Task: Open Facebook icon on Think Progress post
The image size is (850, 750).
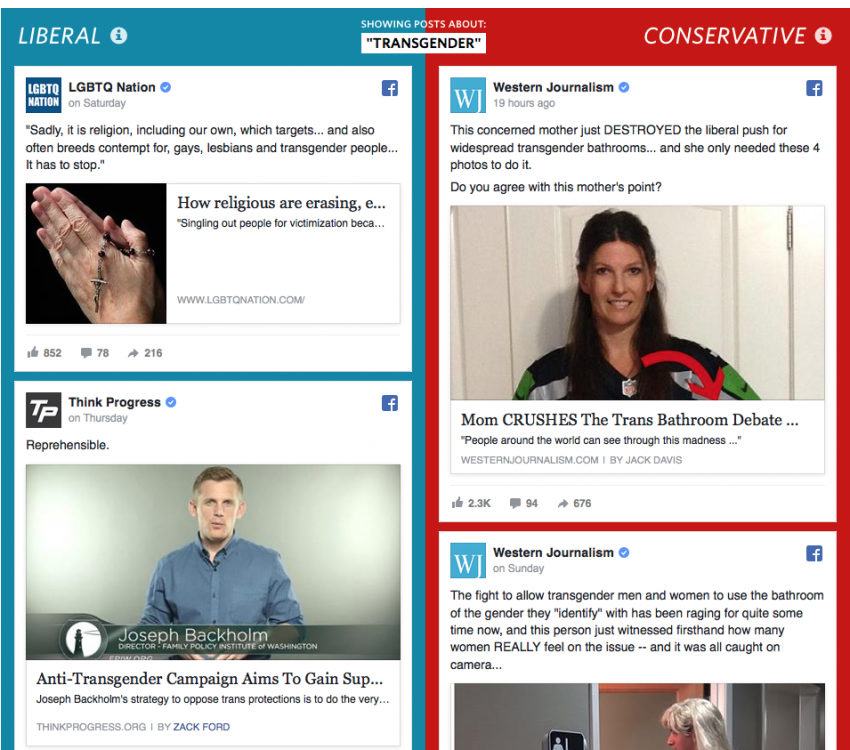Action: coord(390,403)
